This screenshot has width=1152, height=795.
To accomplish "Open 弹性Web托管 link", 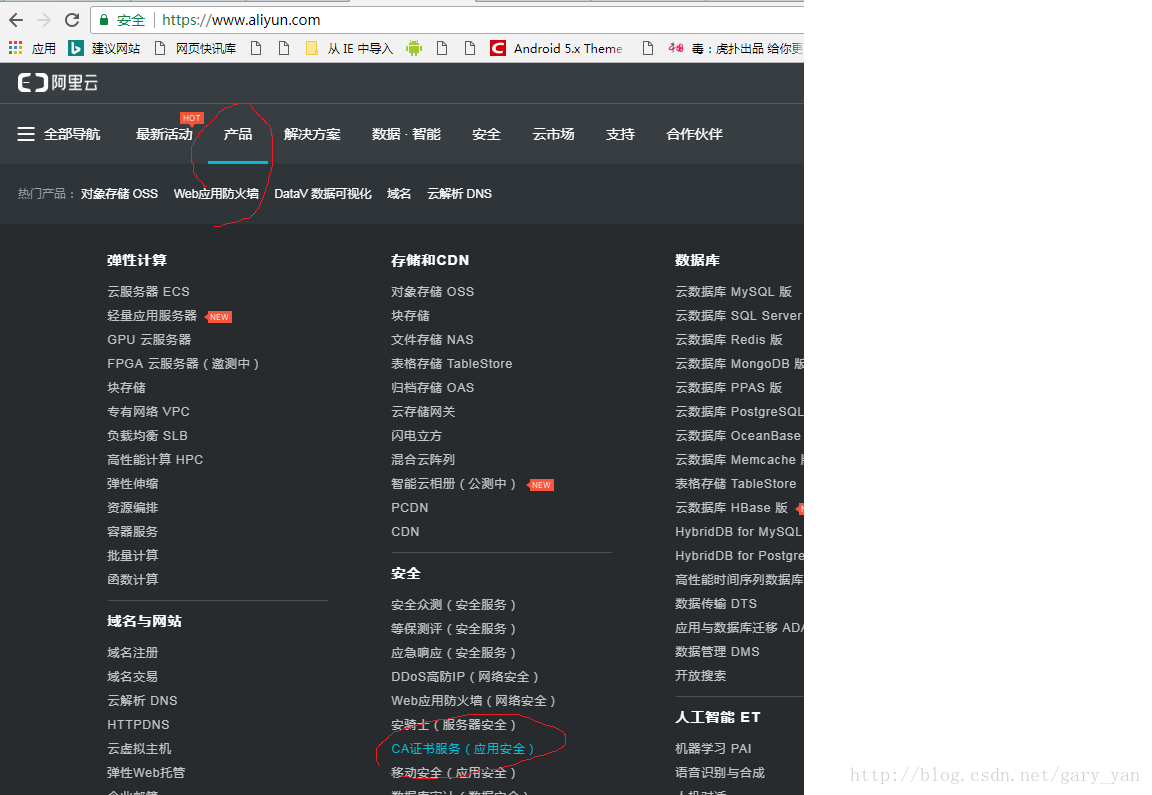I will click(146, 773).
